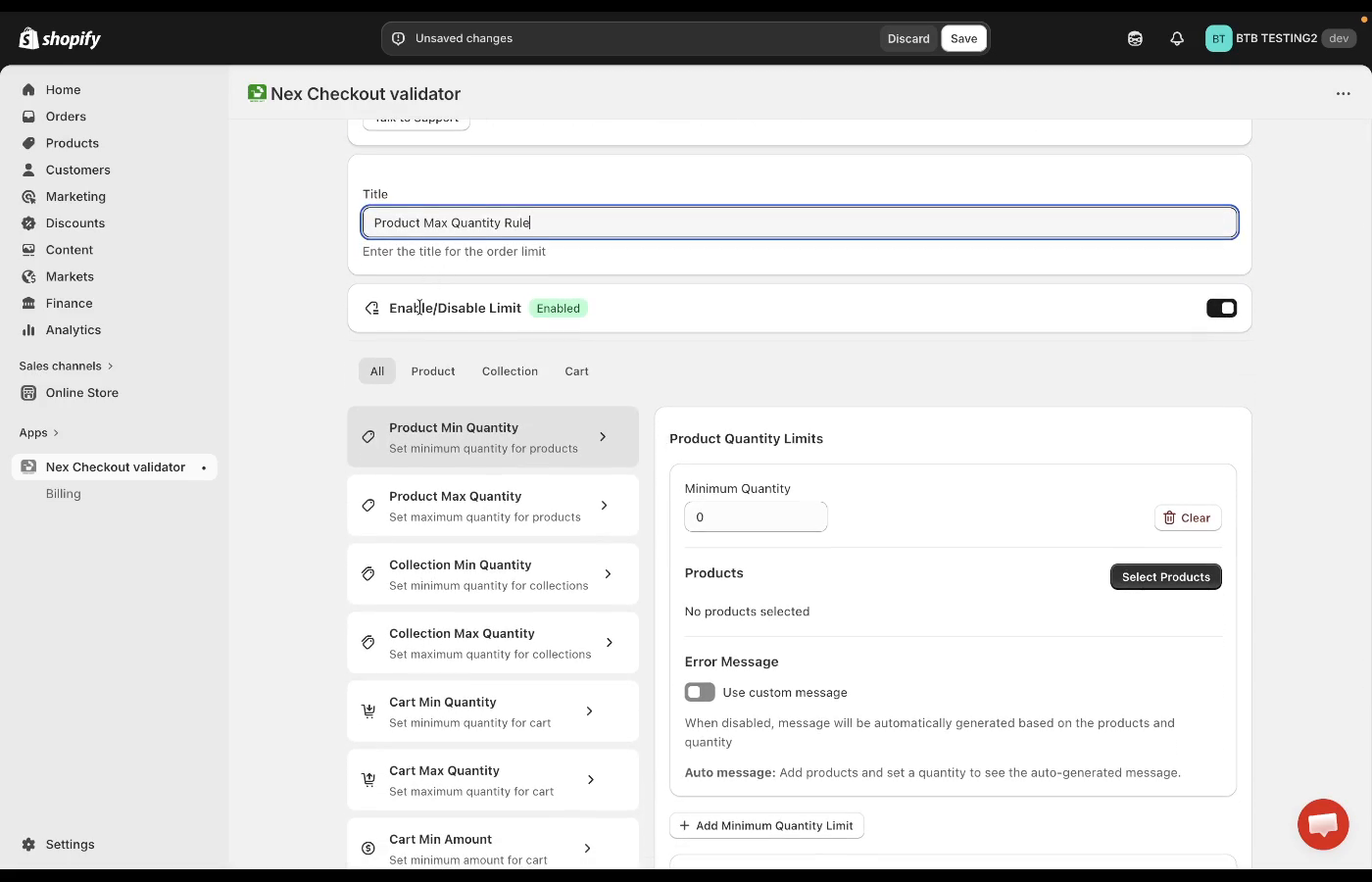Click the Title input field
Image resolution: width=1372 pixels, height=882 pixels.
(800, 222)
